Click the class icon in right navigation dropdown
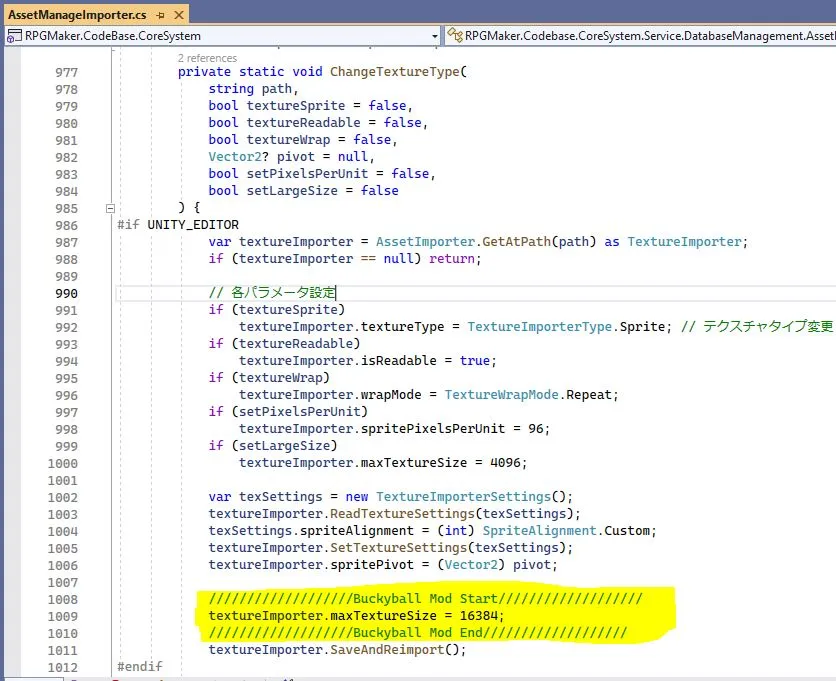836x681 pixels. tap(455, 35)
